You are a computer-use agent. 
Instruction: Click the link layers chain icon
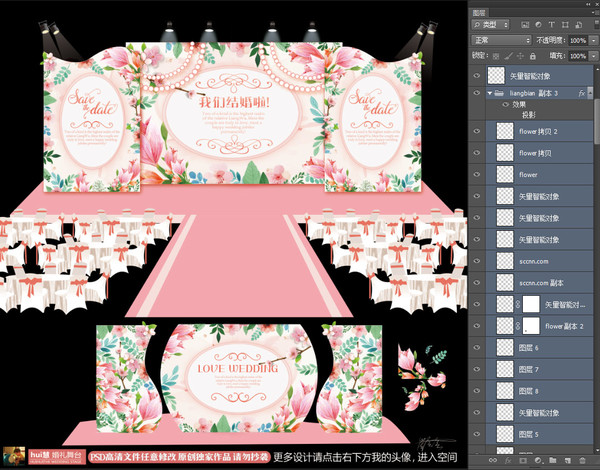pos(493,460)
